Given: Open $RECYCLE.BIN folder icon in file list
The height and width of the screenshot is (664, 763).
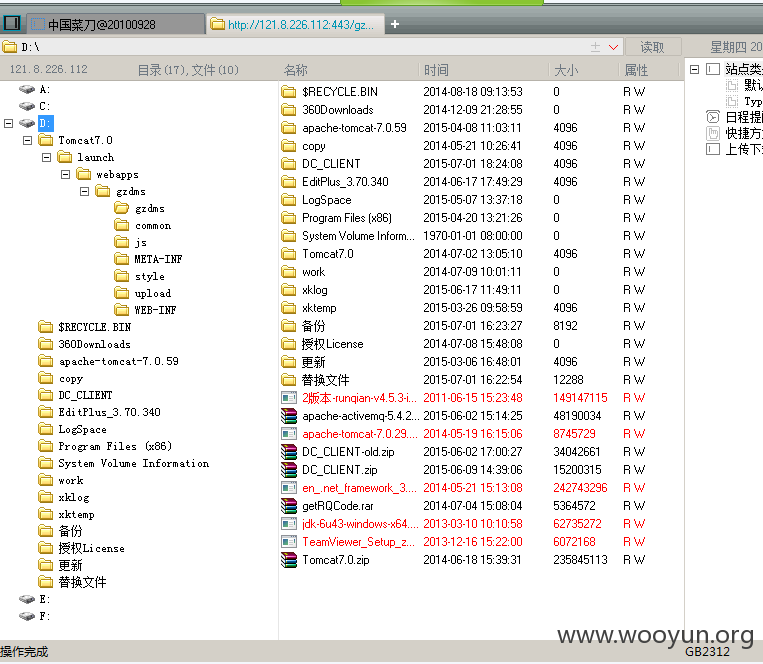Looking at the screenshot, I should coord(289,91).
